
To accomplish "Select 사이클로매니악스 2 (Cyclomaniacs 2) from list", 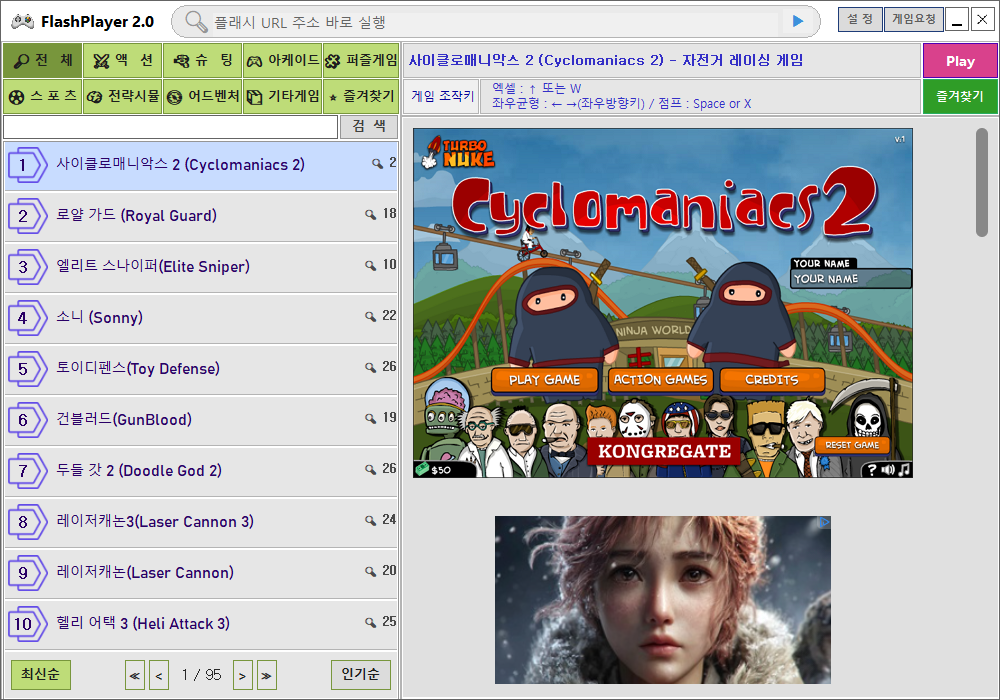I will click(201, 166).
